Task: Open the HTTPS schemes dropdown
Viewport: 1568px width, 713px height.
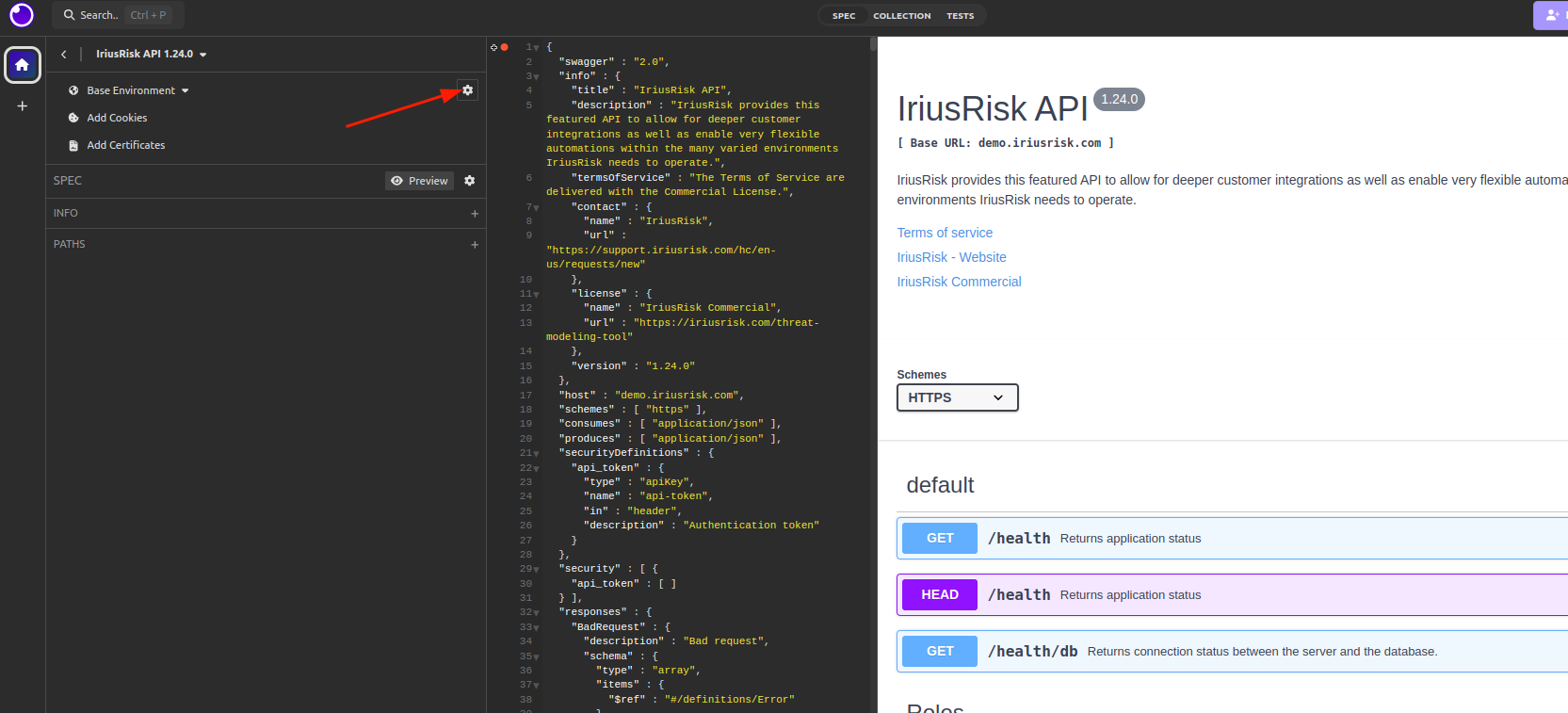Action: (958, 397)
